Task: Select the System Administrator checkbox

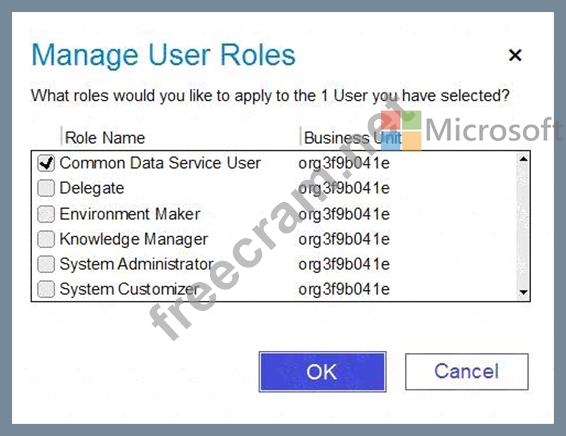Action: point(46,264)
